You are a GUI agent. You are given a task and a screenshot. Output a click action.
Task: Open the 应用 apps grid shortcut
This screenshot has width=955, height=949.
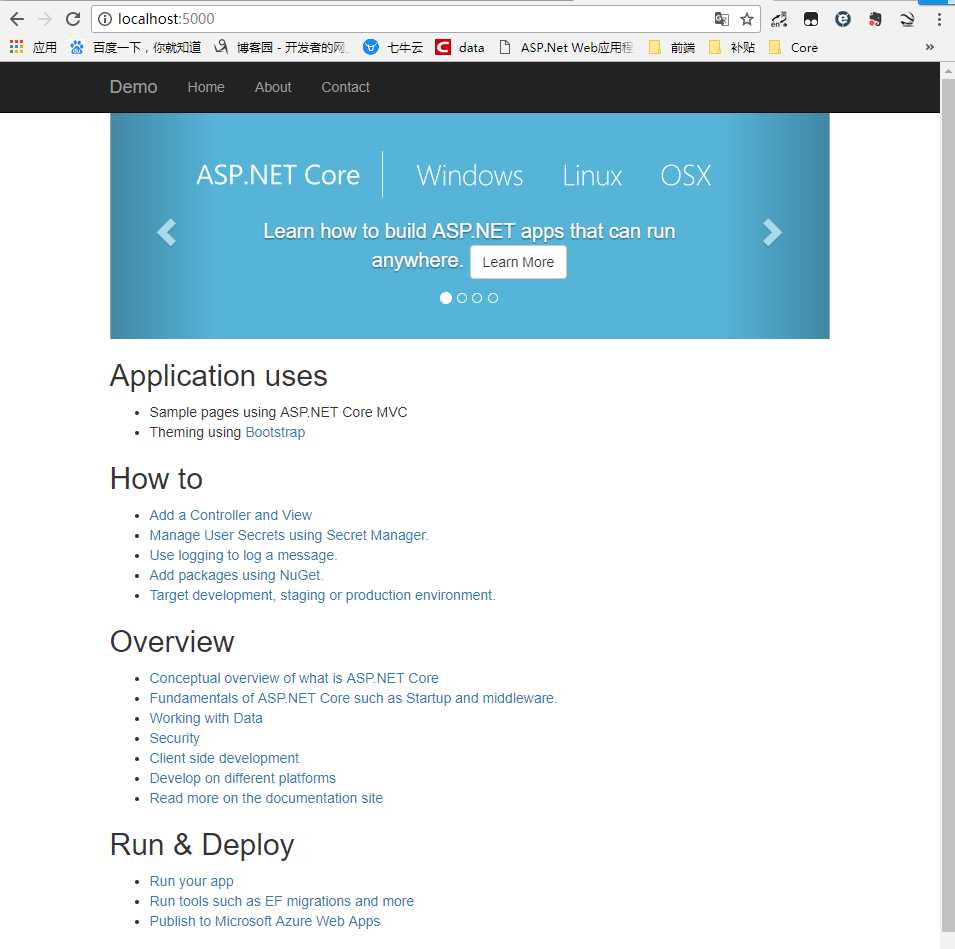pyautogui.click(x=33, y=47)
